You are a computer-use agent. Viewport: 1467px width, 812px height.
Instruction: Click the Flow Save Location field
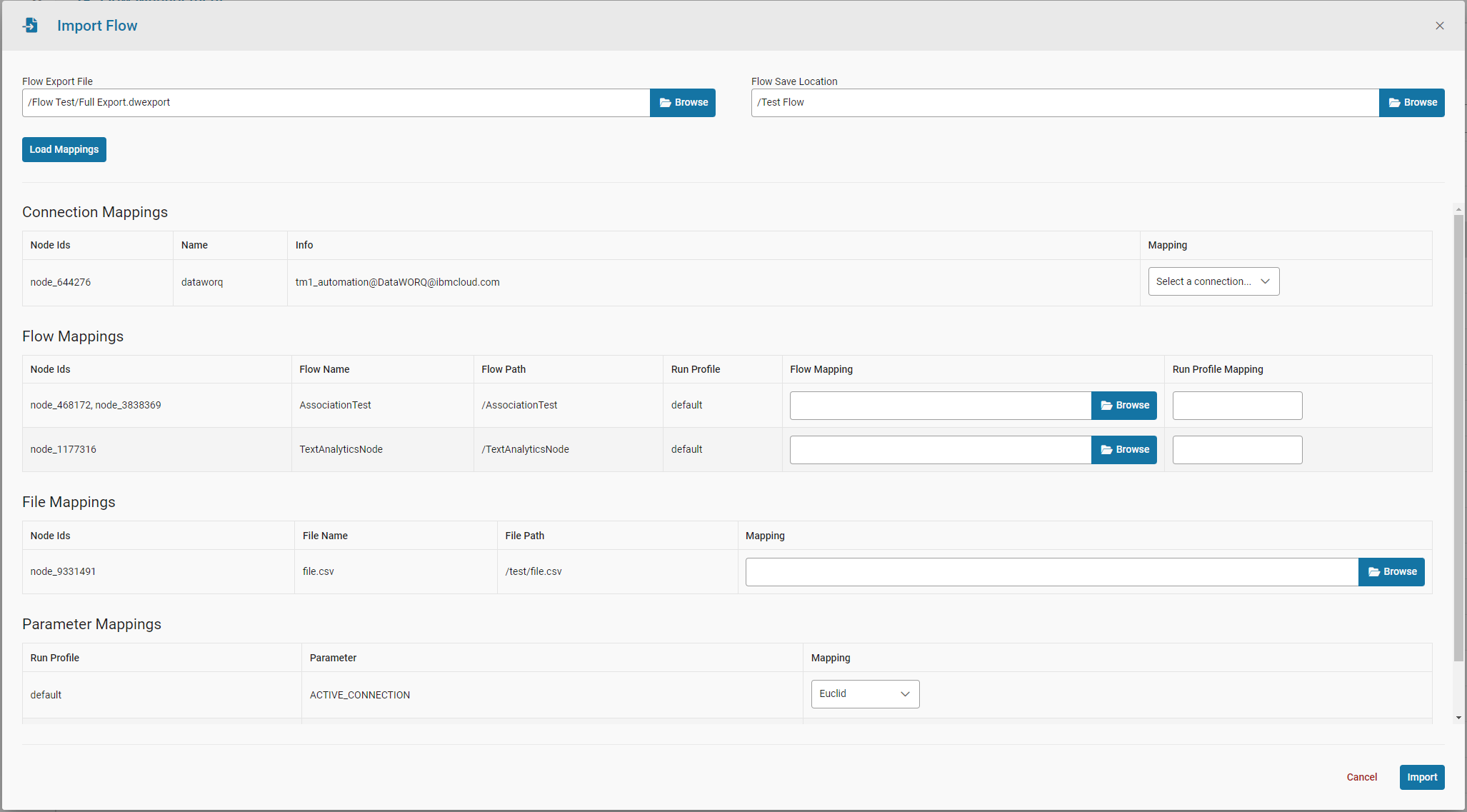pyautogui.click(x=1065, y=103)
